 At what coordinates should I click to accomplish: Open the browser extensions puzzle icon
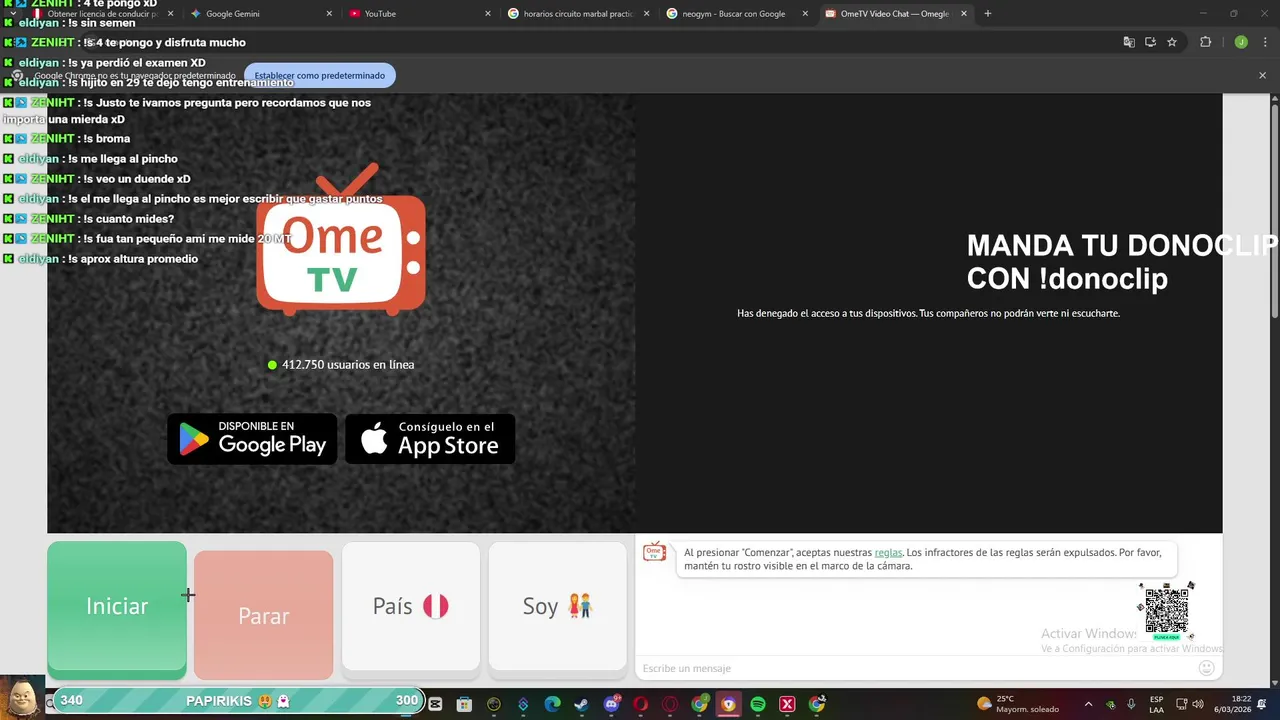tap(1205, 42)
